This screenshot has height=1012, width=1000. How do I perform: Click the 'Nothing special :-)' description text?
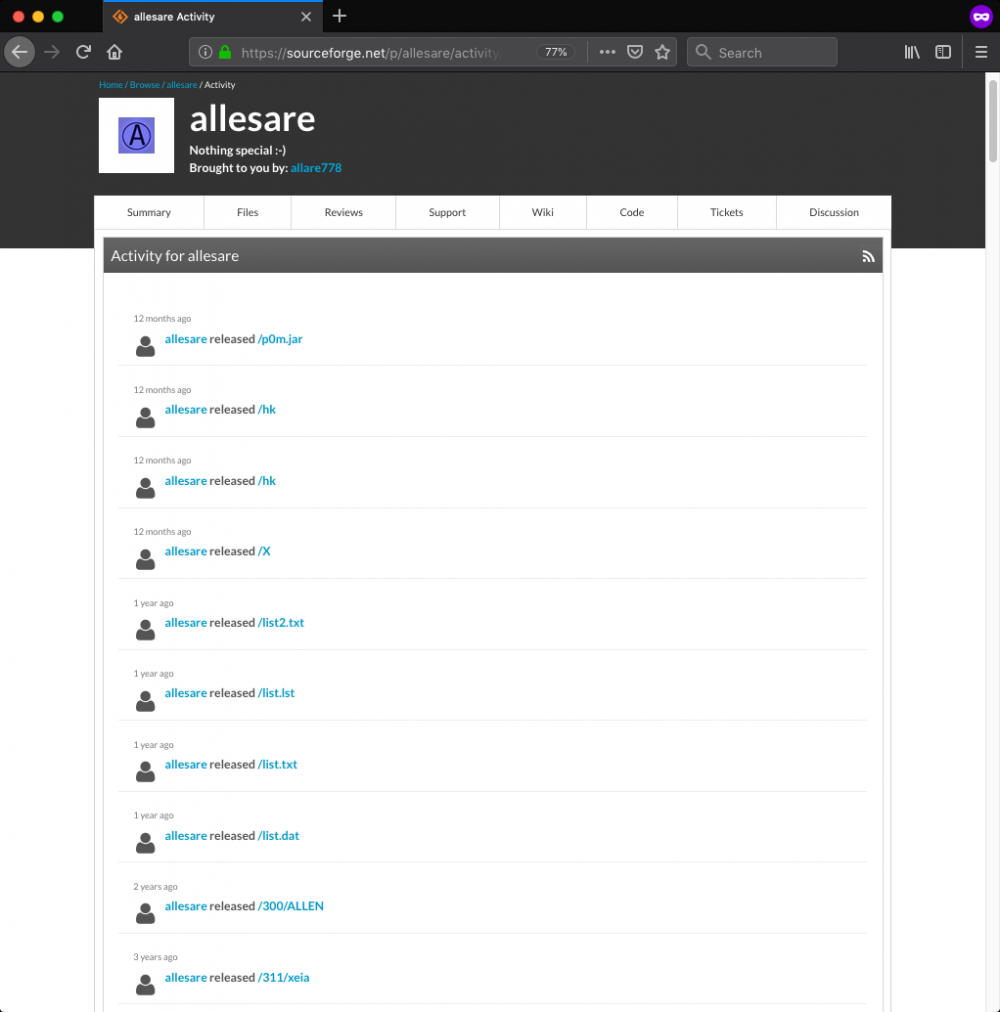(238, 150)
